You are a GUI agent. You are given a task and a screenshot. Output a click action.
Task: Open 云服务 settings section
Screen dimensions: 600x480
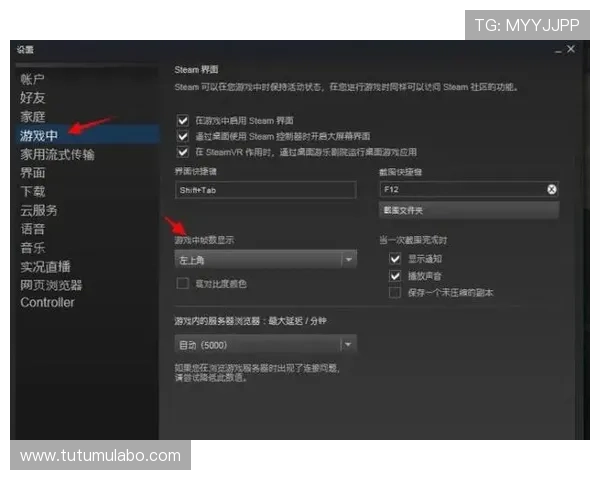(x=39, y=210)
